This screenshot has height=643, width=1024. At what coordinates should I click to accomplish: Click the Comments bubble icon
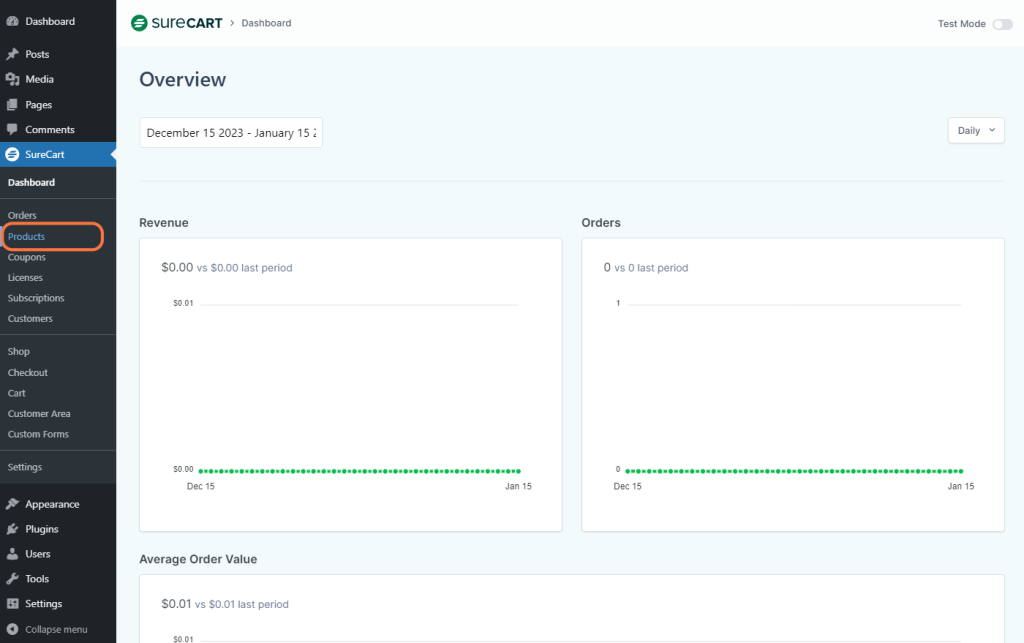12,129
